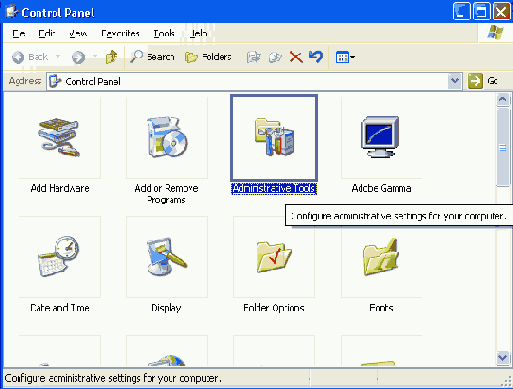This screenshot has height=389, width=513.
Task: Show the Folders pane
Action: pyautogui.click(x=208, y=57)
